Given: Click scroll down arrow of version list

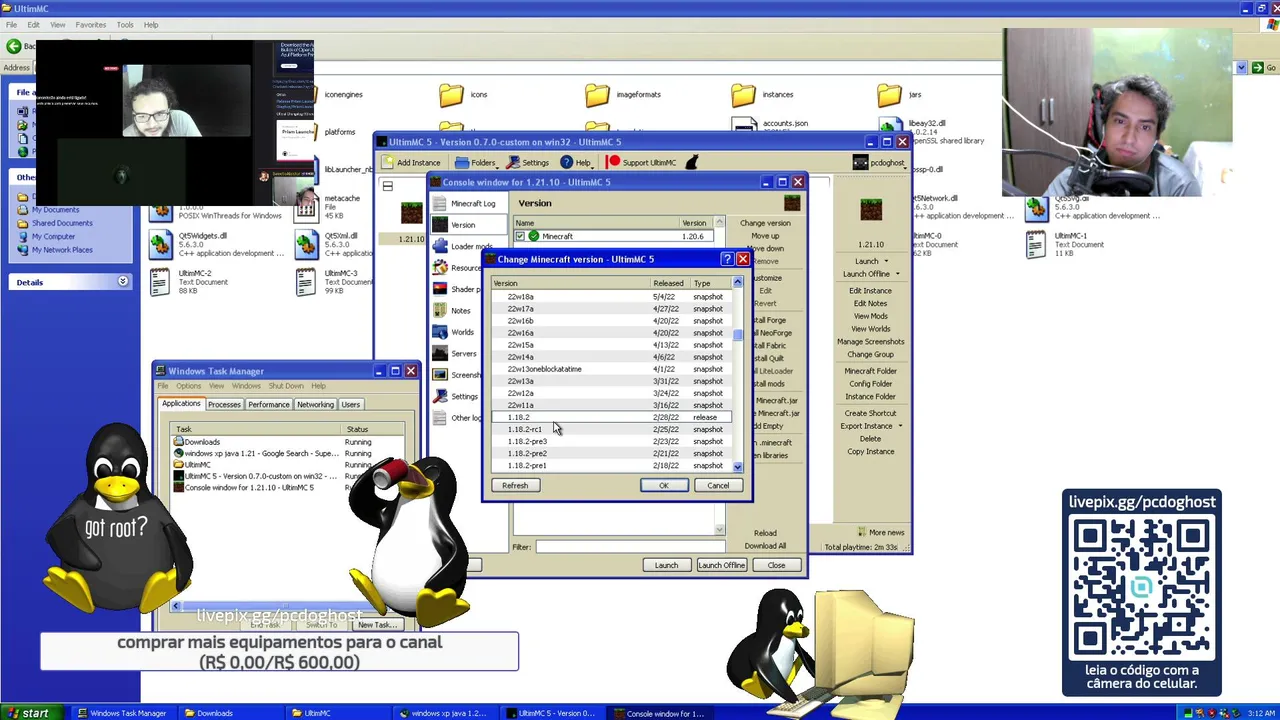Looking at the screenshot, I should coord(738,467).
